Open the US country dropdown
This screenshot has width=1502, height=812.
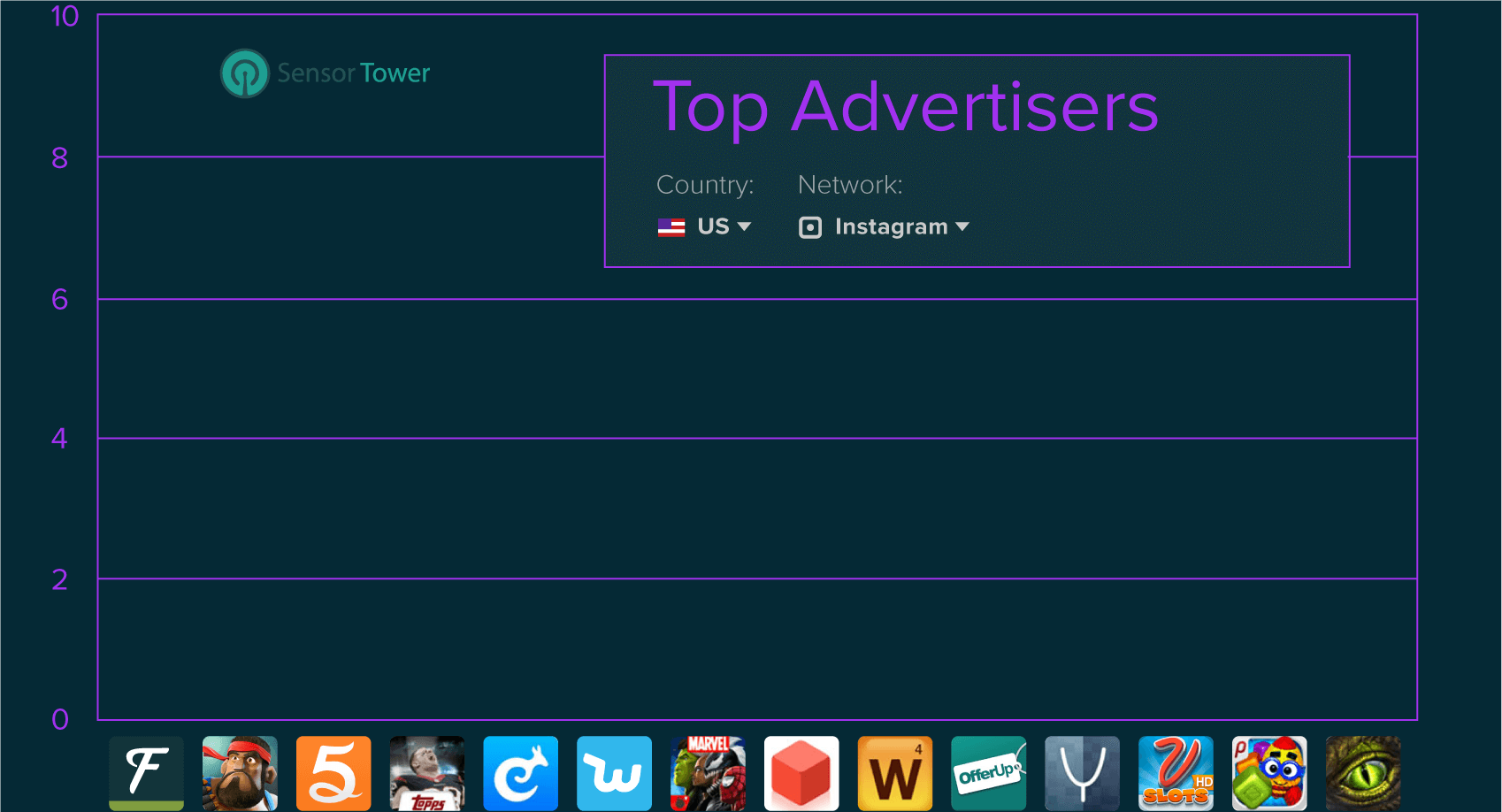(713, 226)
